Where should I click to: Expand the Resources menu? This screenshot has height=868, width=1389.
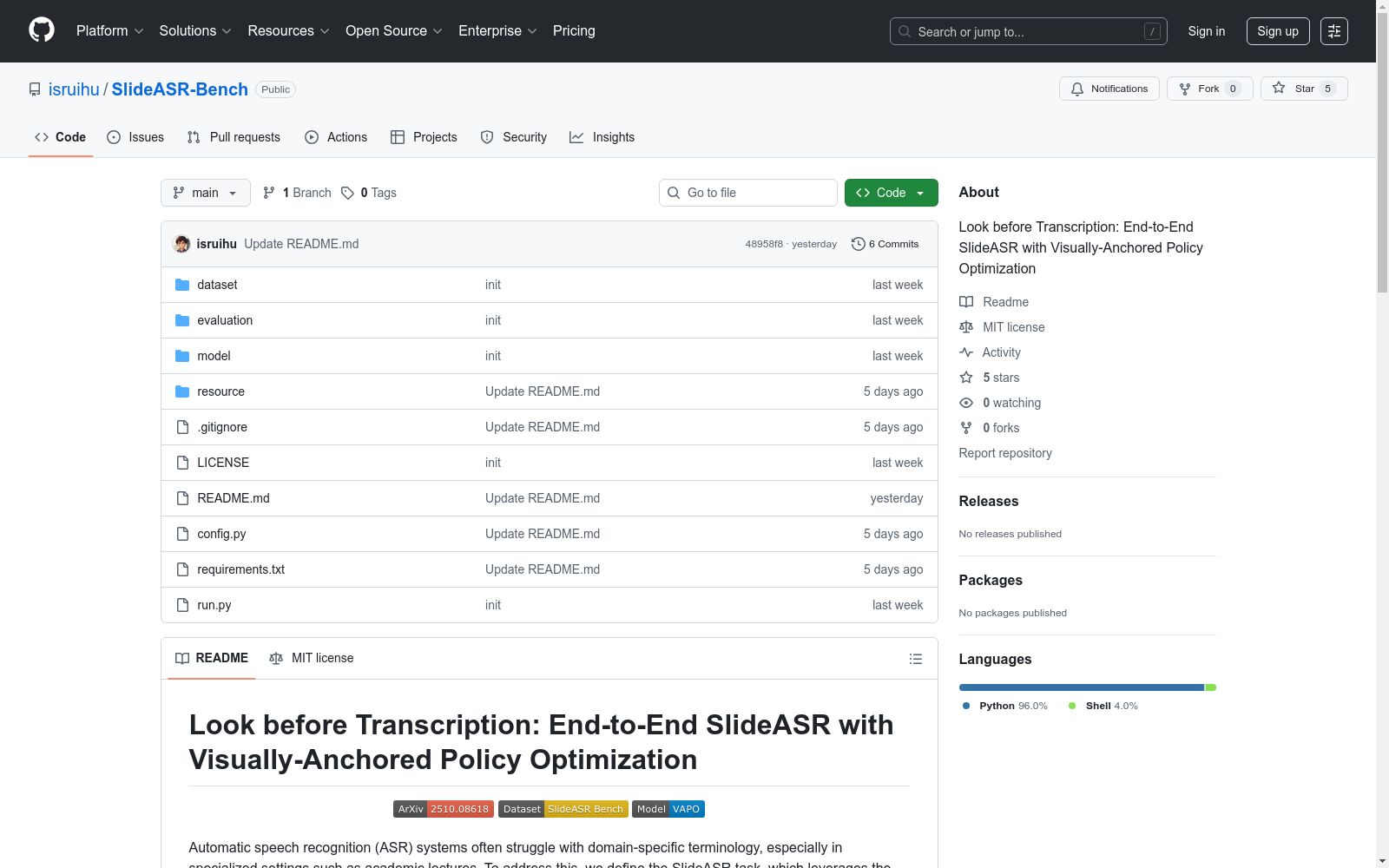tap(288, 31)
